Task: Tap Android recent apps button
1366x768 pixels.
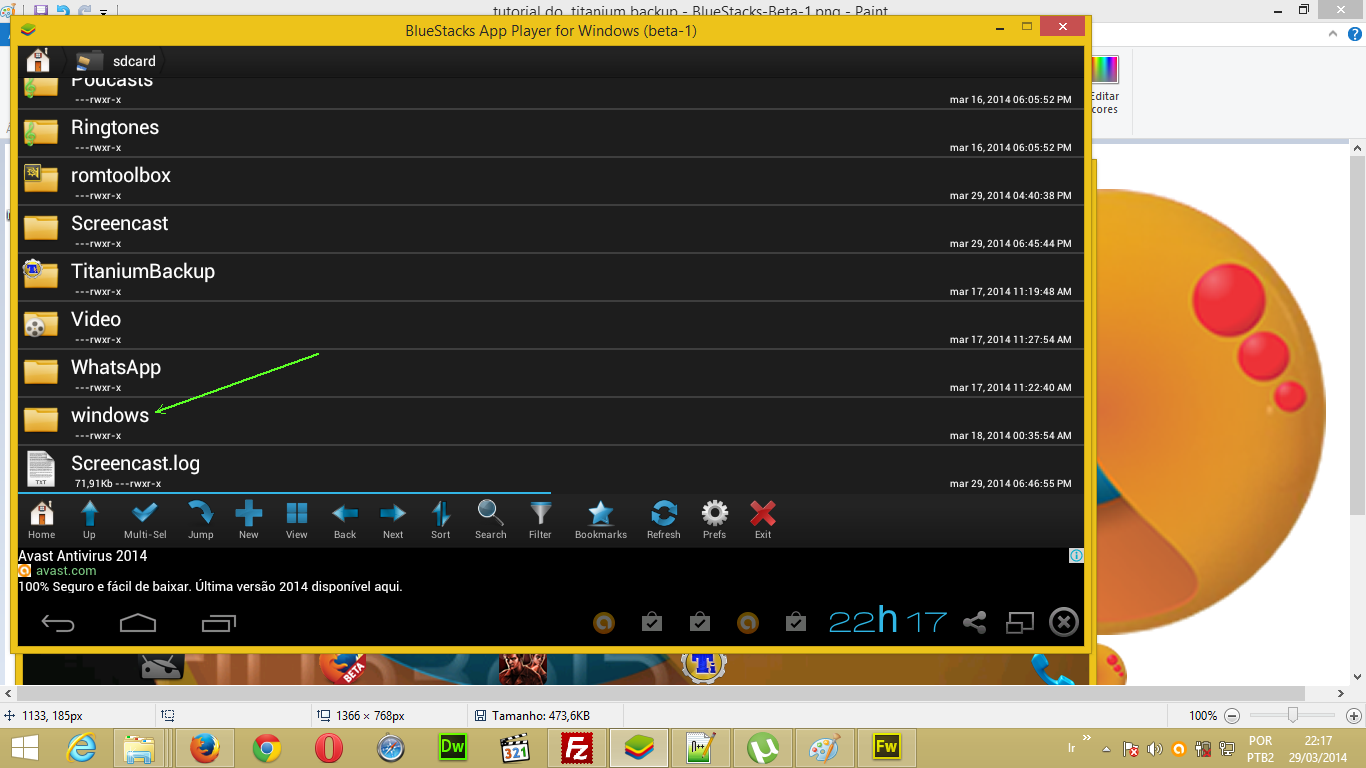Action: (x=218, y=624)
